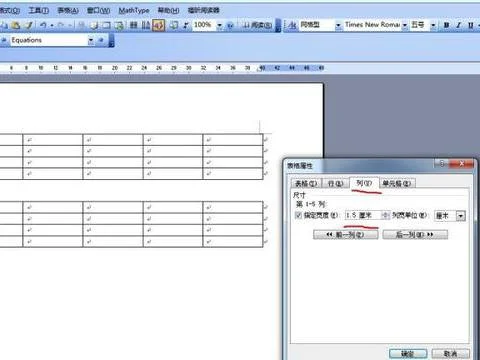The image size is (480, 360).
Task: Toggle Italic formatting
Action: pyautogui.click(x=459, y=25)
